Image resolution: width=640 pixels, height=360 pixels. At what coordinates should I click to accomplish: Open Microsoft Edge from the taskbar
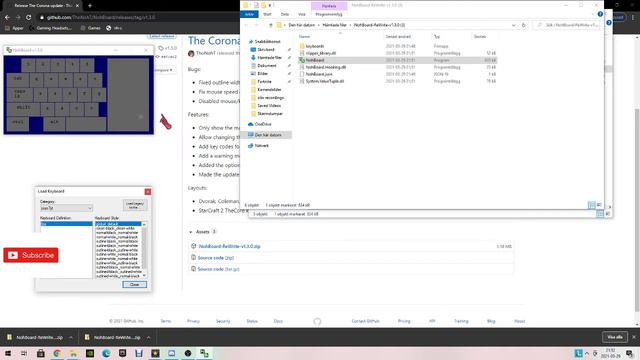pyautogui.click(x=106, y=353)
